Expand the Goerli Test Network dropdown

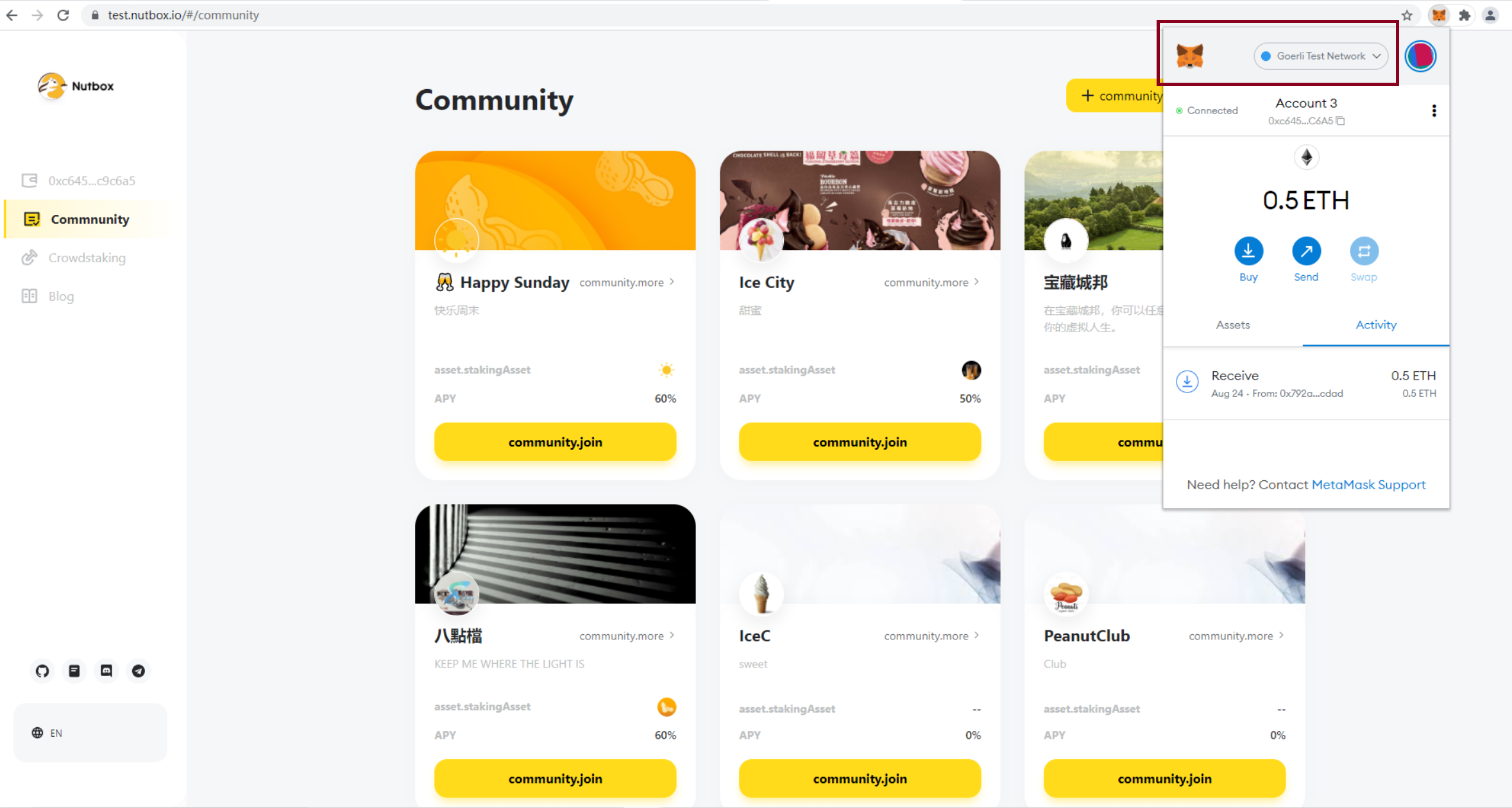click(x=1321, y=56)
